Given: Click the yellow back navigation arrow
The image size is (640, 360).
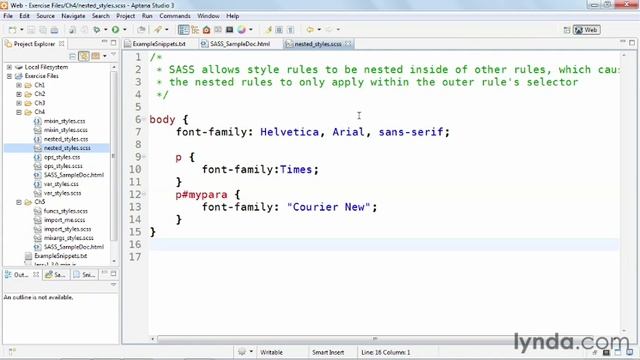Looking at the screenshot, I should coord(310,30).
